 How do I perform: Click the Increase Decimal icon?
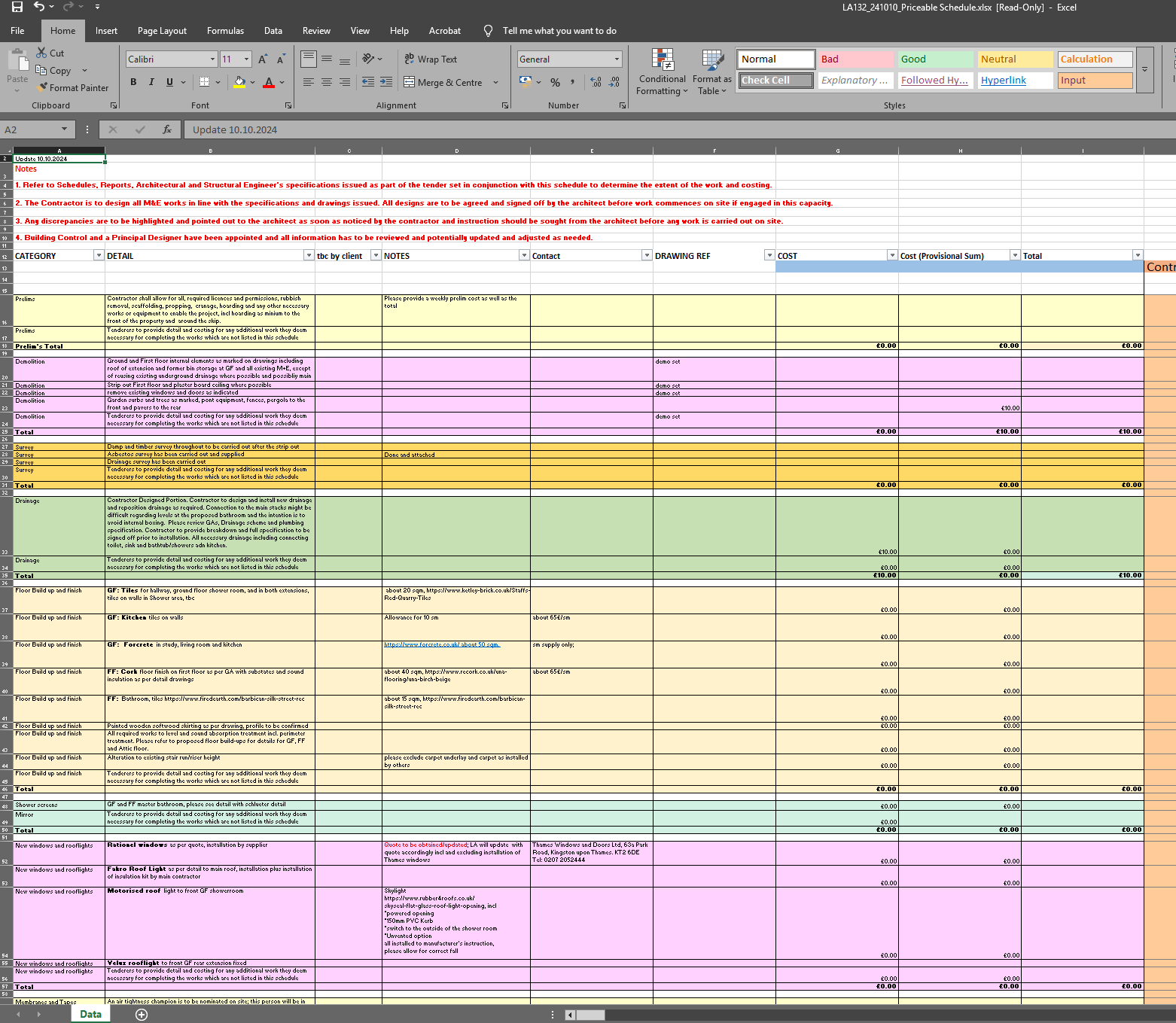pyautogui.click(x=594, y=81)
